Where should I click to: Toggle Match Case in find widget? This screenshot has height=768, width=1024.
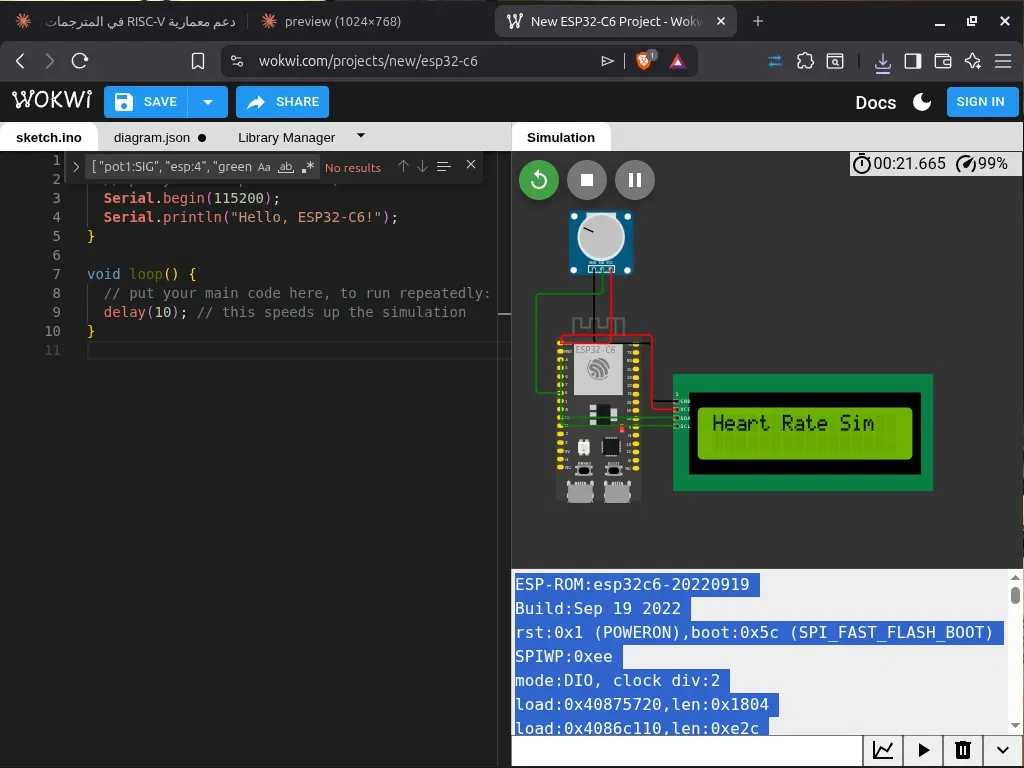[264, 167]
